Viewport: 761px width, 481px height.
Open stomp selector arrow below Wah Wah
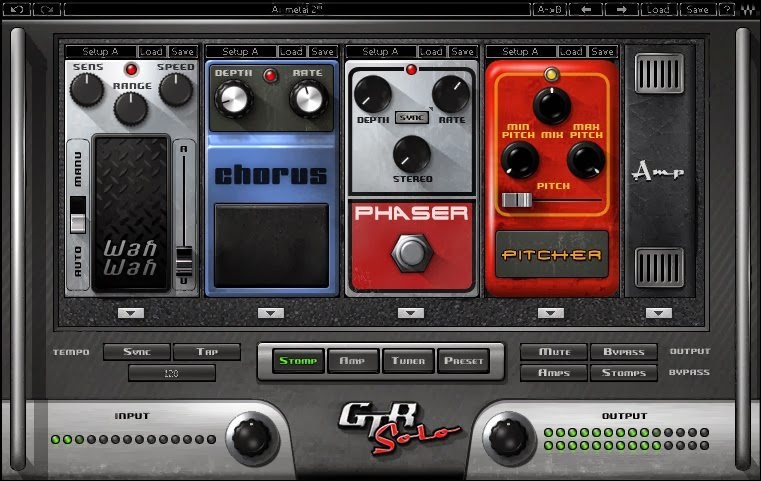(131, 313)
